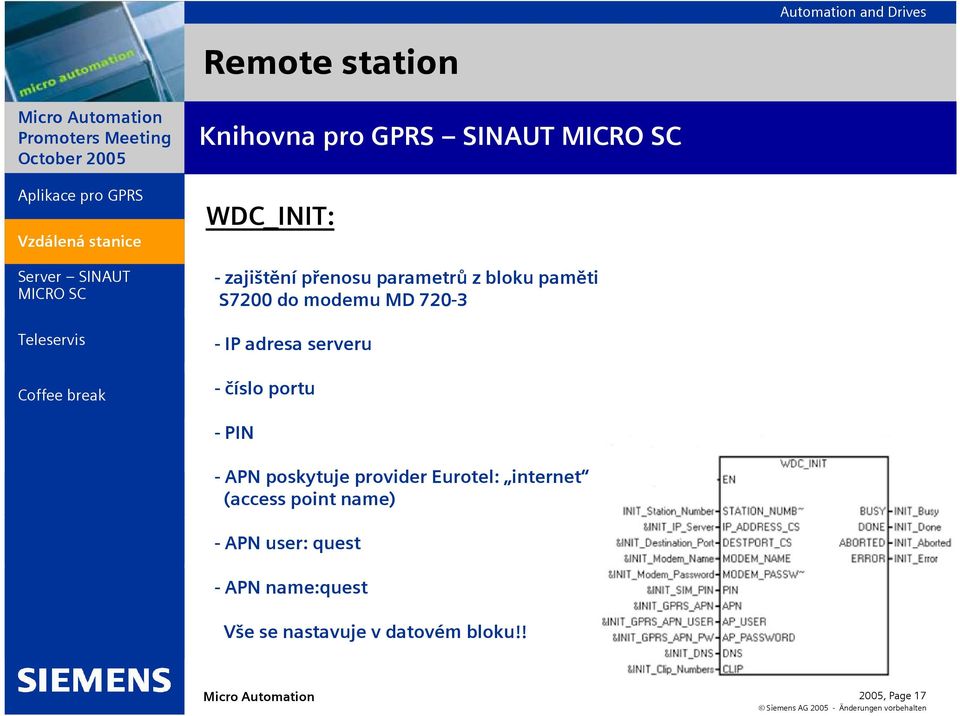Click the INIT_Aborted output variable
This screenshot has width=960, height=716.
click(x=922, y=543)
